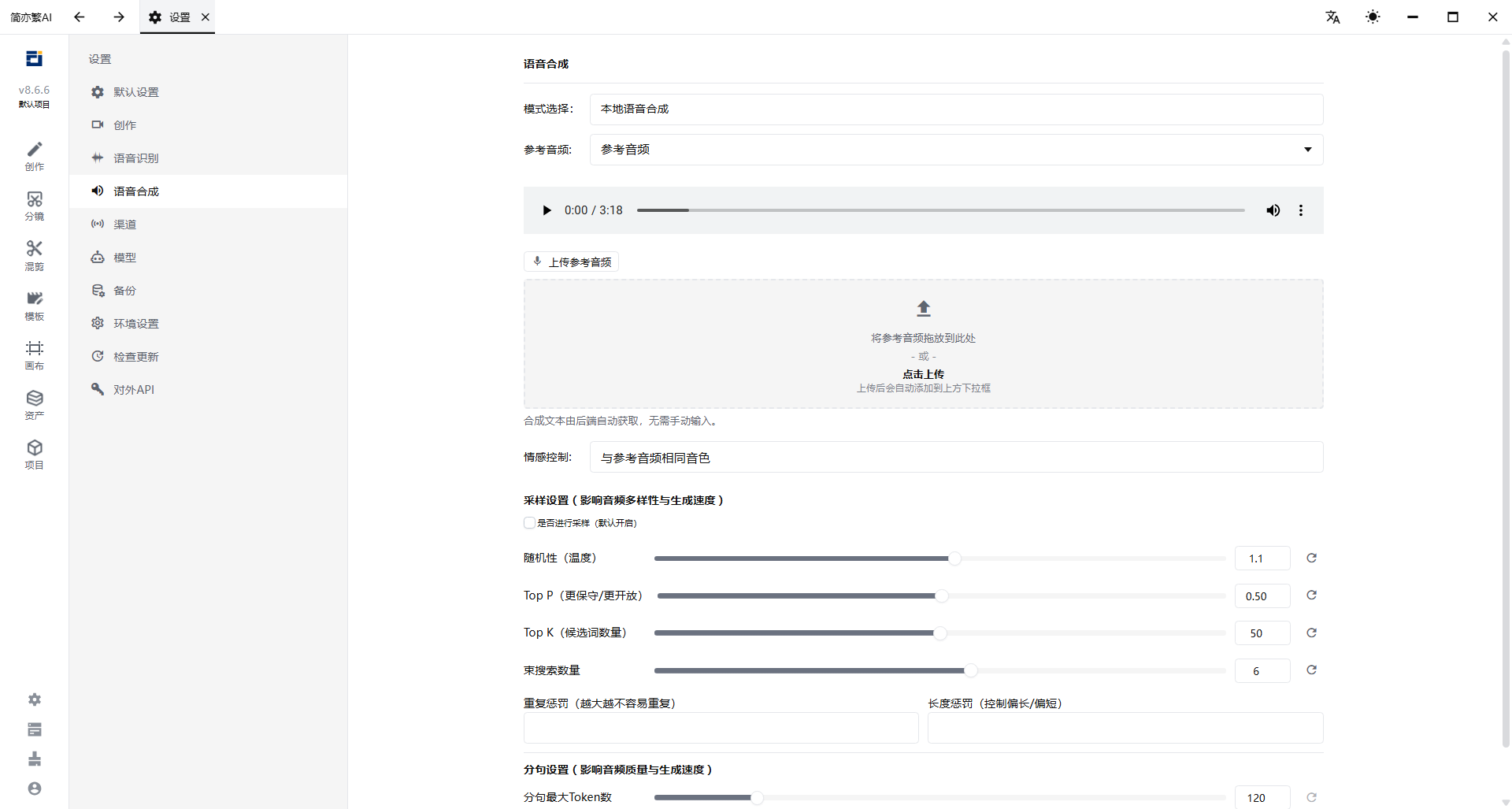Image resolution: width=1512 pixels, height=809 pixels.
Task: Toggle the light/dark theme sun icon
Action: click(x=1373, y=17)
